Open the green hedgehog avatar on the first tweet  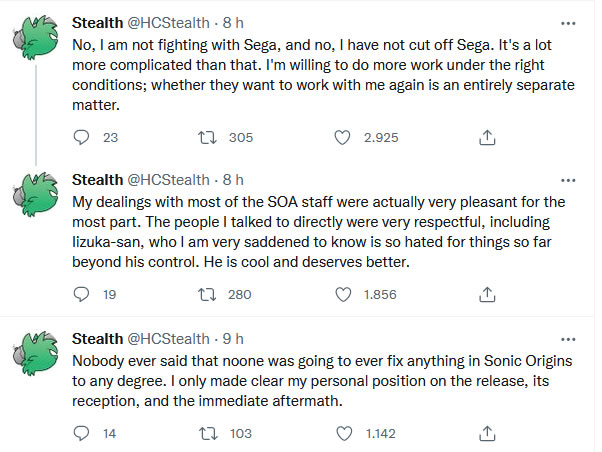(35, 38)
